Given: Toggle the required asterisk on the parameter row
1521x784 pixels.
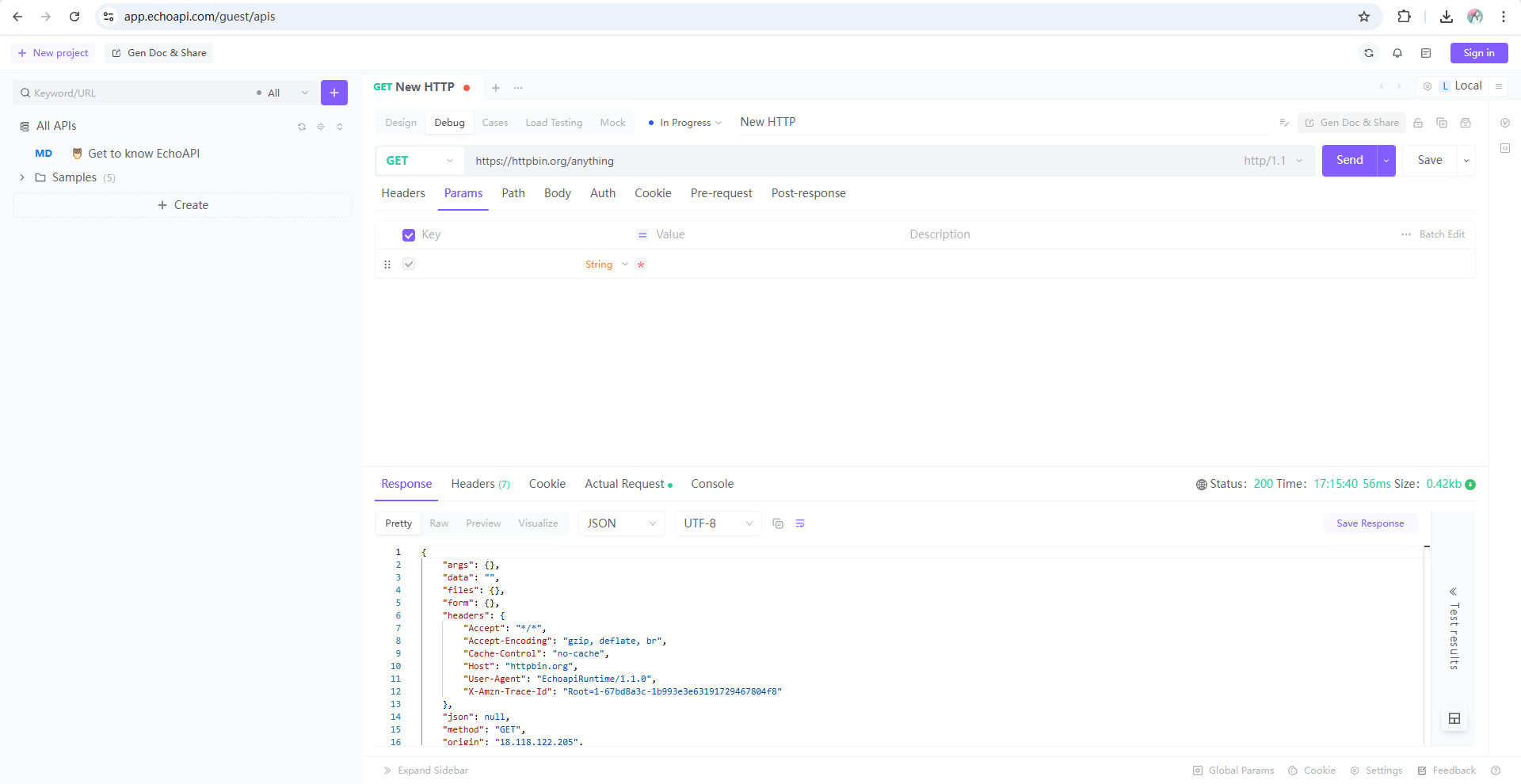Looking at the screenshot, I should click(641, 265).
